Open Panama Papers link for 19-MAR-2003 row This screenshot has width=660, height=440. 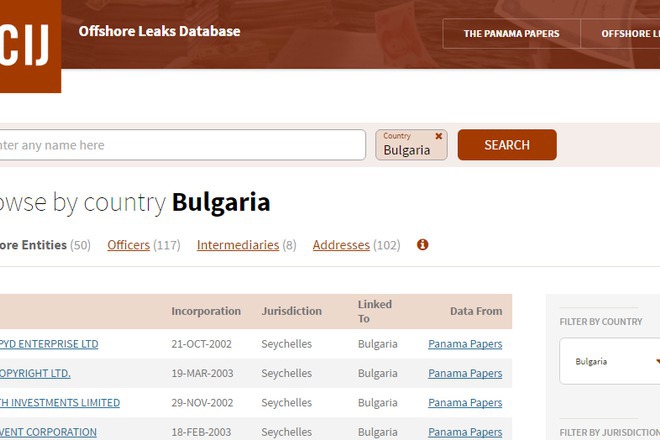(x=465, y=373)
